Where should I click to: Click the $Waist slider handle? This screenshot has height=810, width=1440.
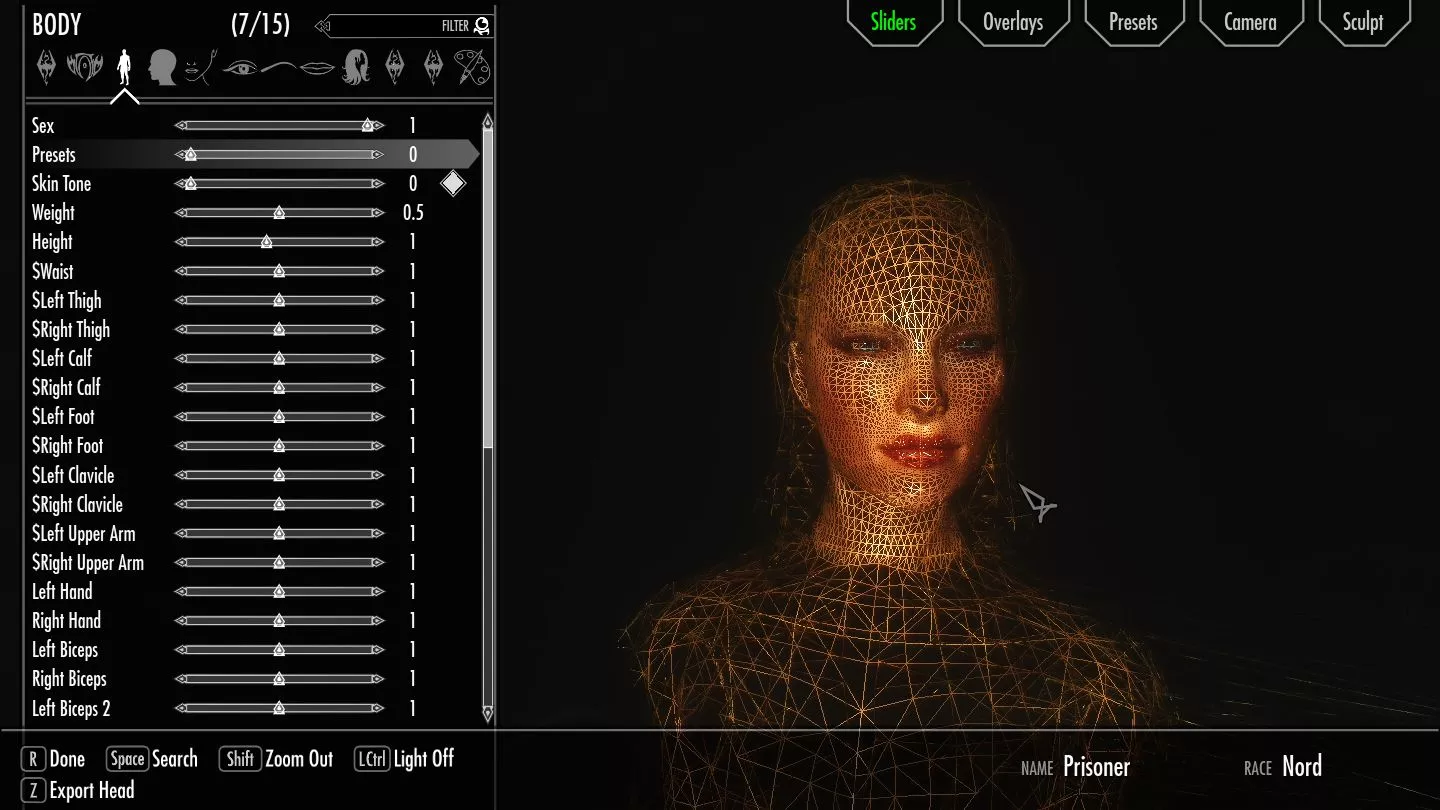click(279, 271)
